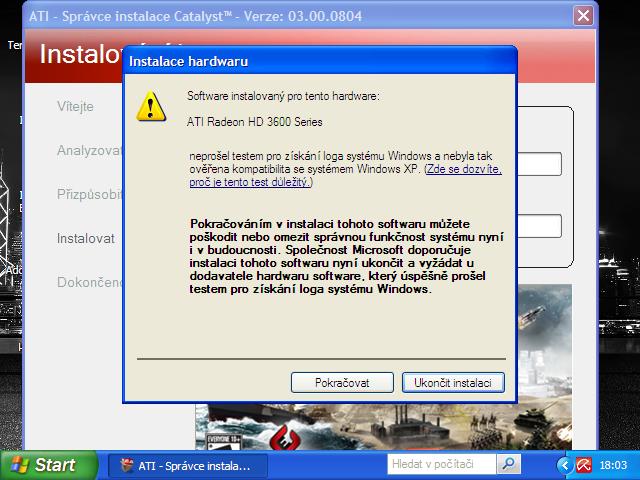Open the link explaining why the test is important
Image resolution: width=640 pixels, height=480 pixels.
coord(345,176)
